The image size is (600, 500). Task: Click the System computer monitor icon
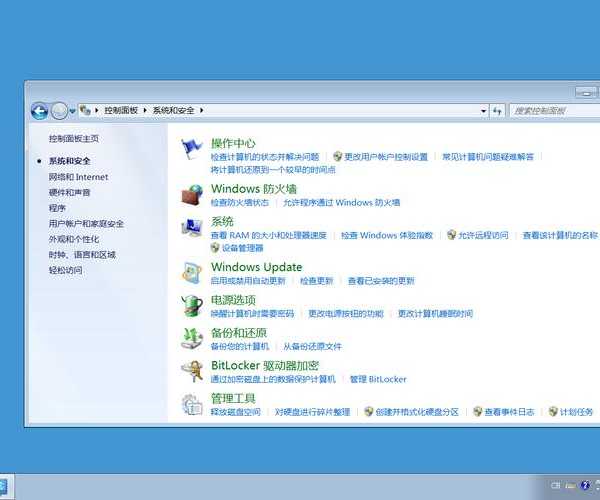(192, 227)
